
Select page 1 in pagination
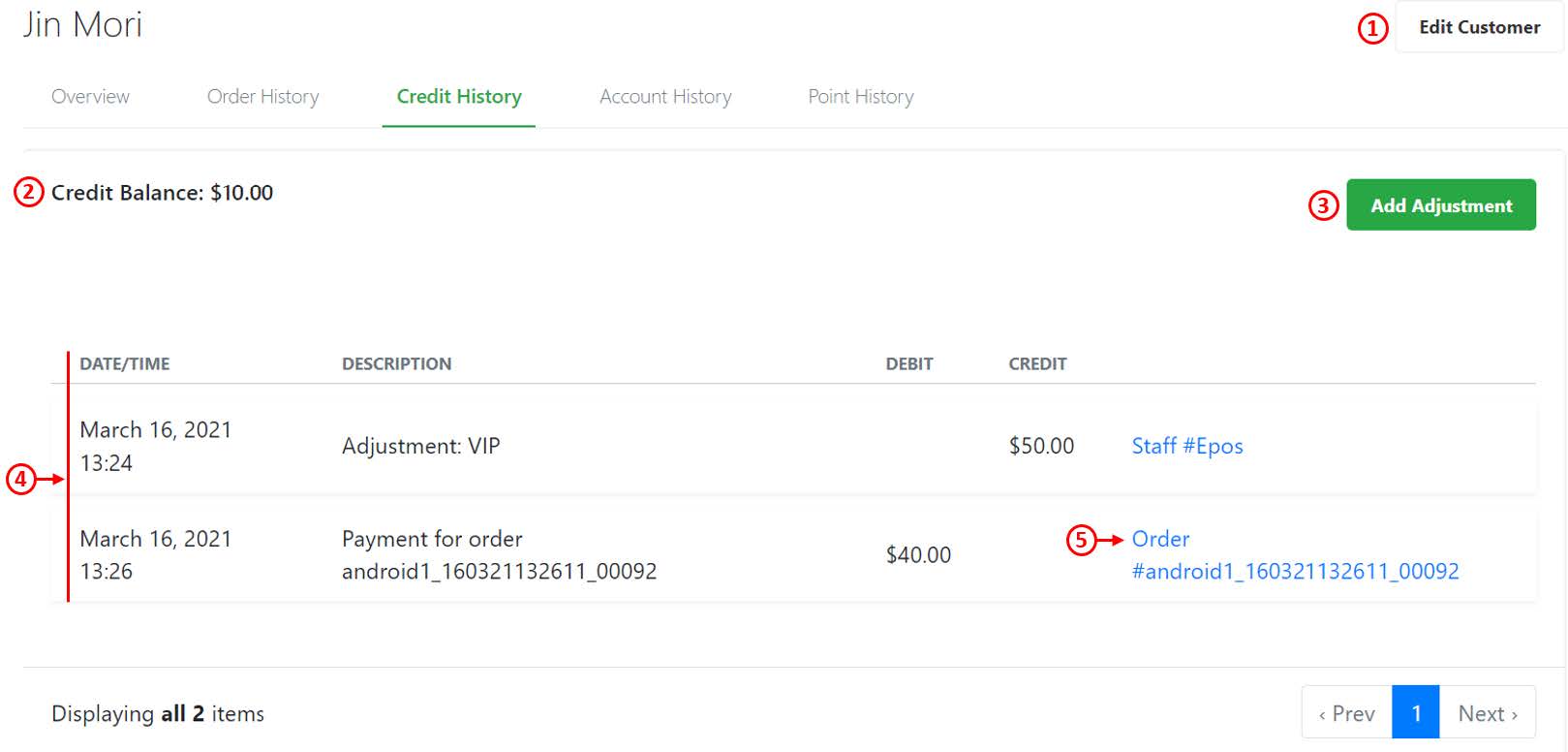click(1416, 713)
